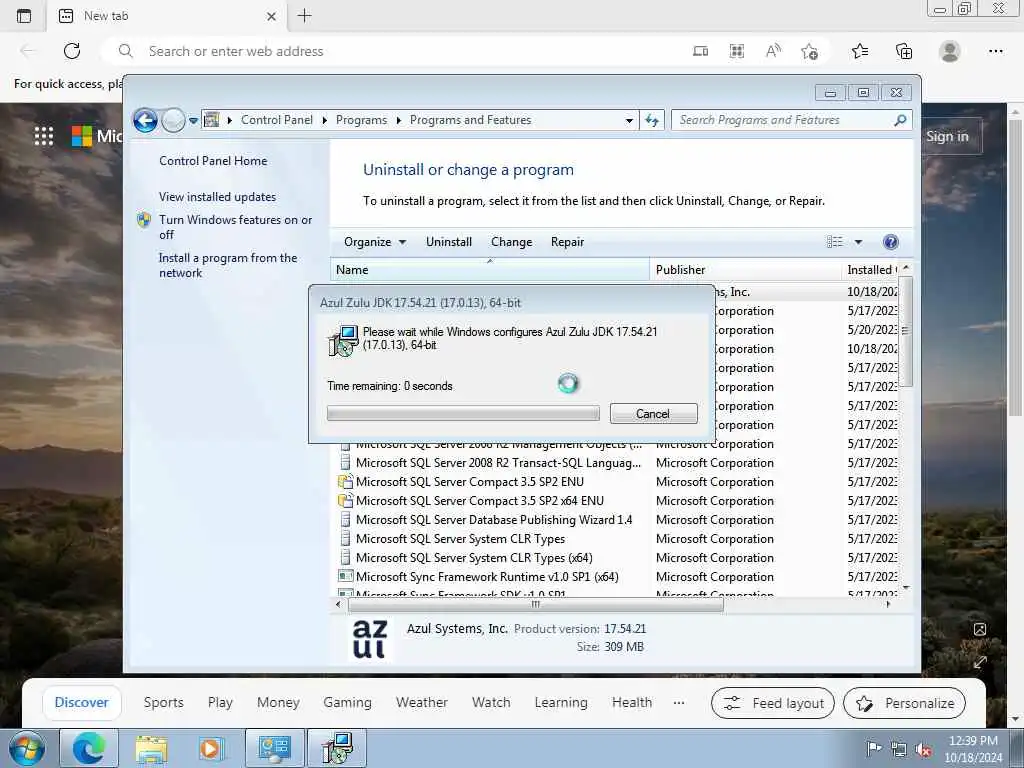
Task: Open recent pages dropdown next to Forward
Action: pos(193,121)
